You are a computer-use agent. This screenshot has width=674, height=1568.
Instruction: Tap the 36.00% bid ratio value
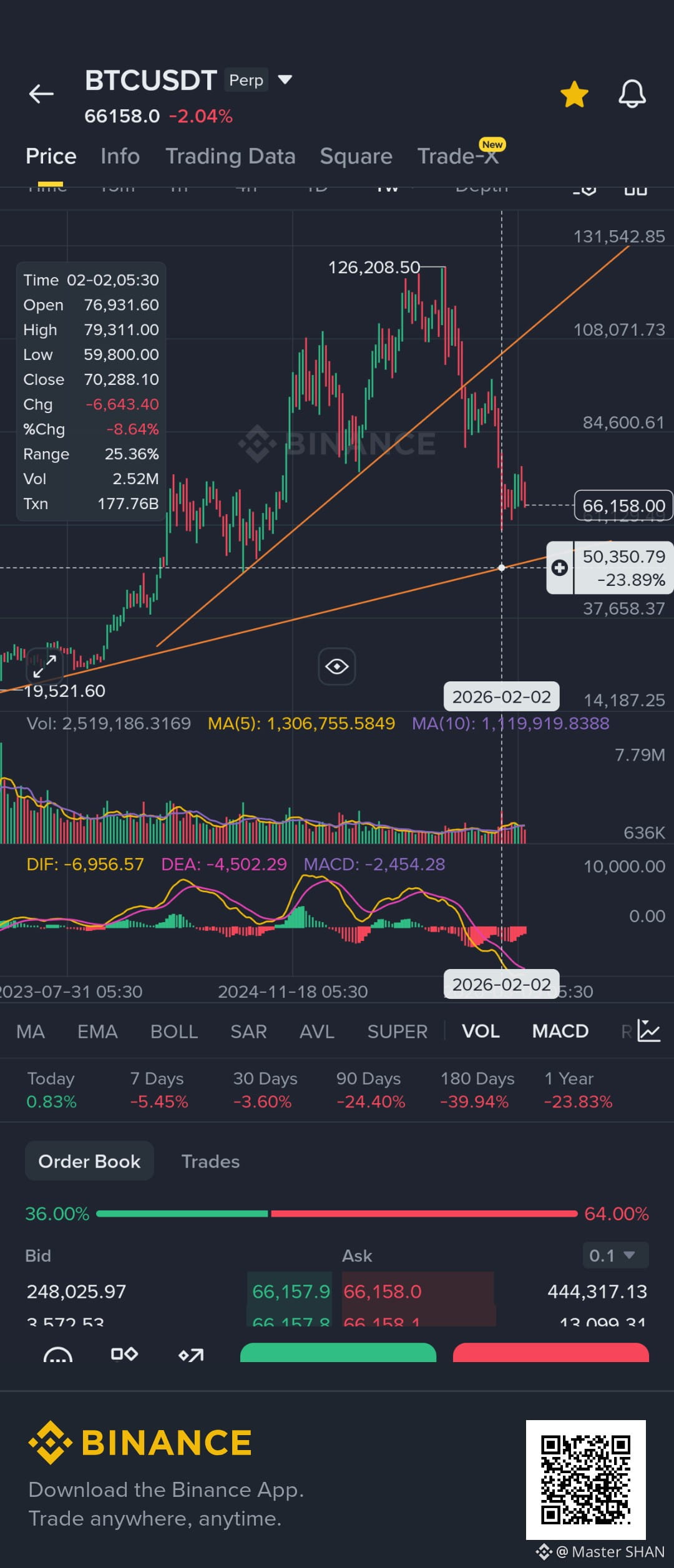click(57, 1214)
